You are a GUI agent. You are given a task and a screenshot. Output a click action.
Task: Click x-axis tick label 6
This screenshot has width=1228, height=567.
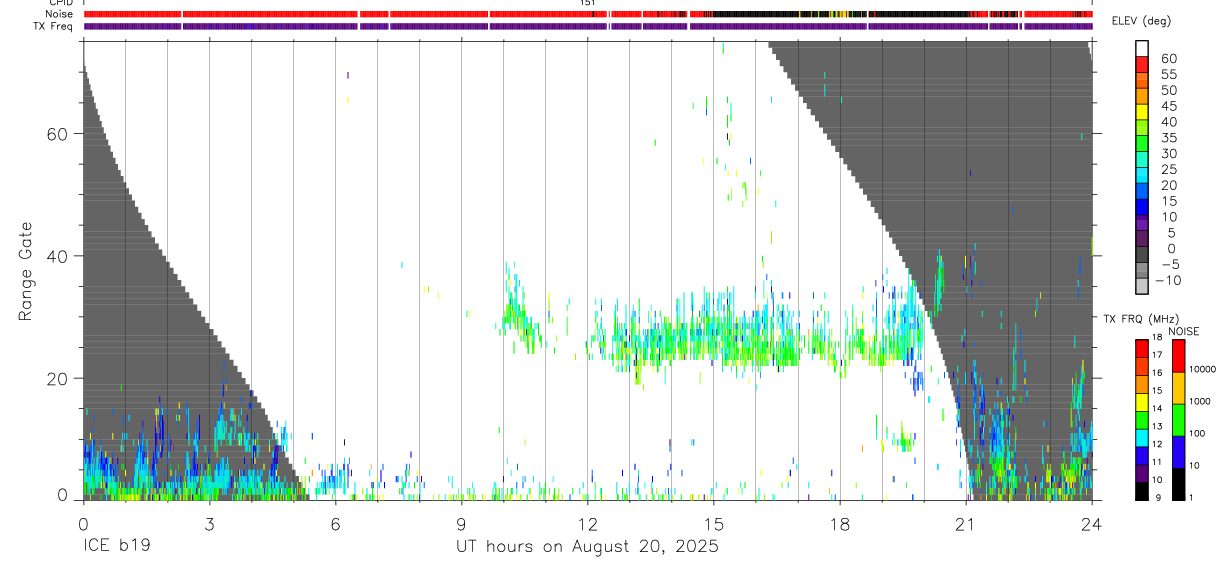point(335,523)
